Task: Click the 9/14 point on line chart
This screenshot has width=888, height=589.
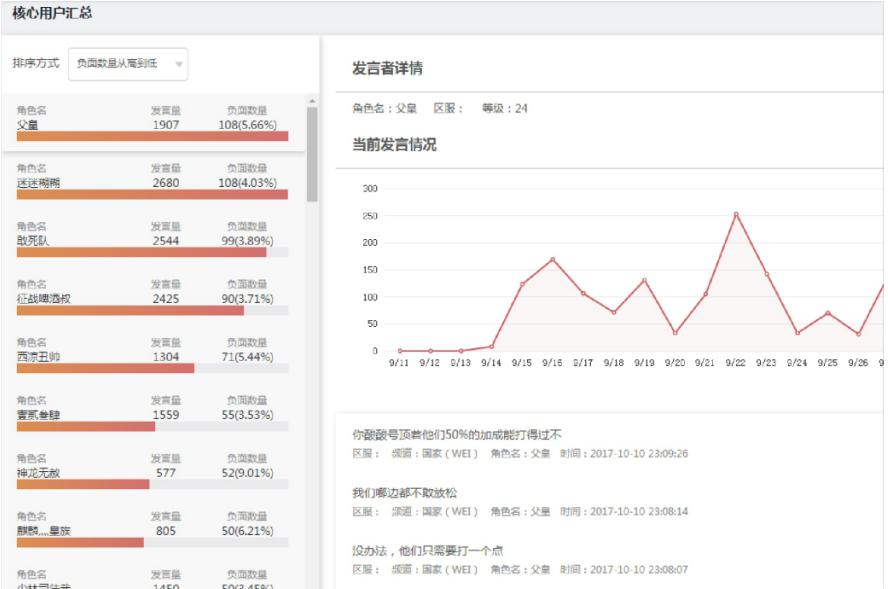Action: (x=491, y=346)
